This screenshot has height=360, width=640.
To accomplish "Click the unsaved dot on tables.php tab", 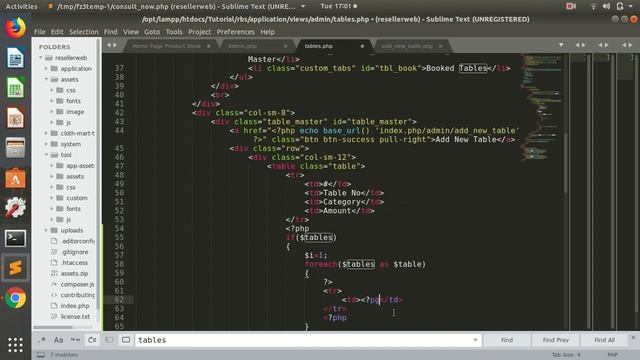I will pyautogui.click(x=362, y=46).
